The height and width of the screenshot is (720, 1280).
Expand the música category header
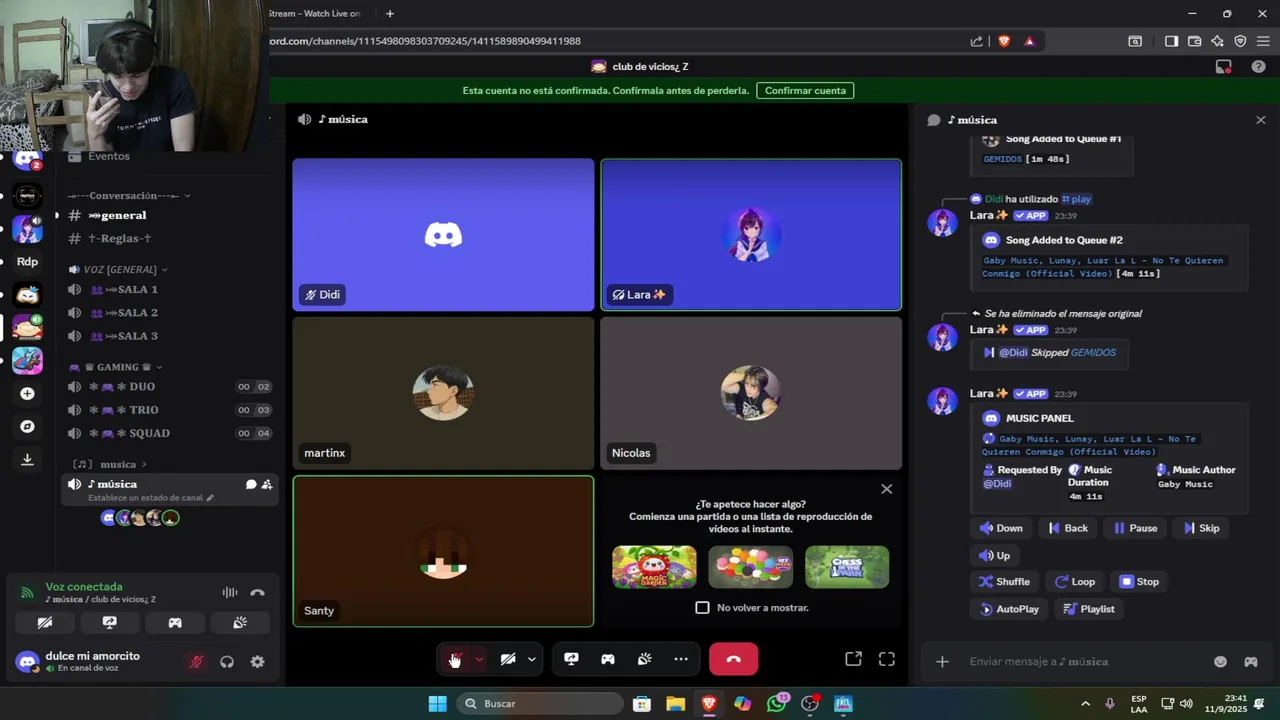(110, 464)
